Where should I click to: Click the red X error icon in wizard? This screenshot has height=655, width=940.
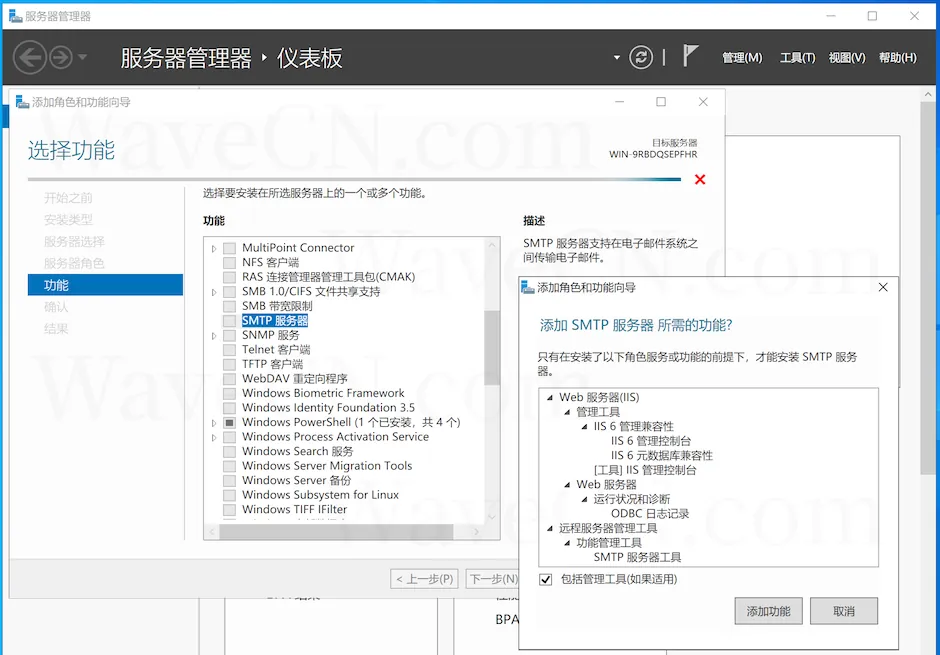click(700, 179)
